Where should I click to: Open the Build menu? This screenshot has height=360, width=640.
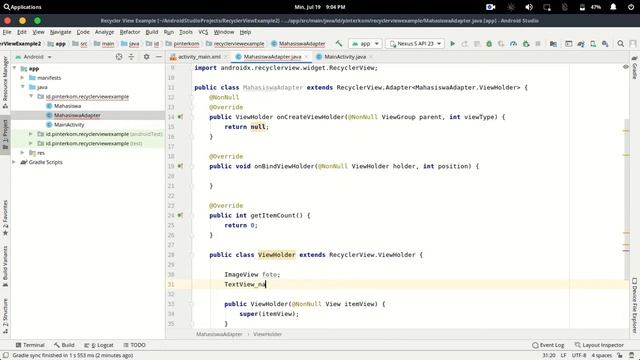click(152, 32)
